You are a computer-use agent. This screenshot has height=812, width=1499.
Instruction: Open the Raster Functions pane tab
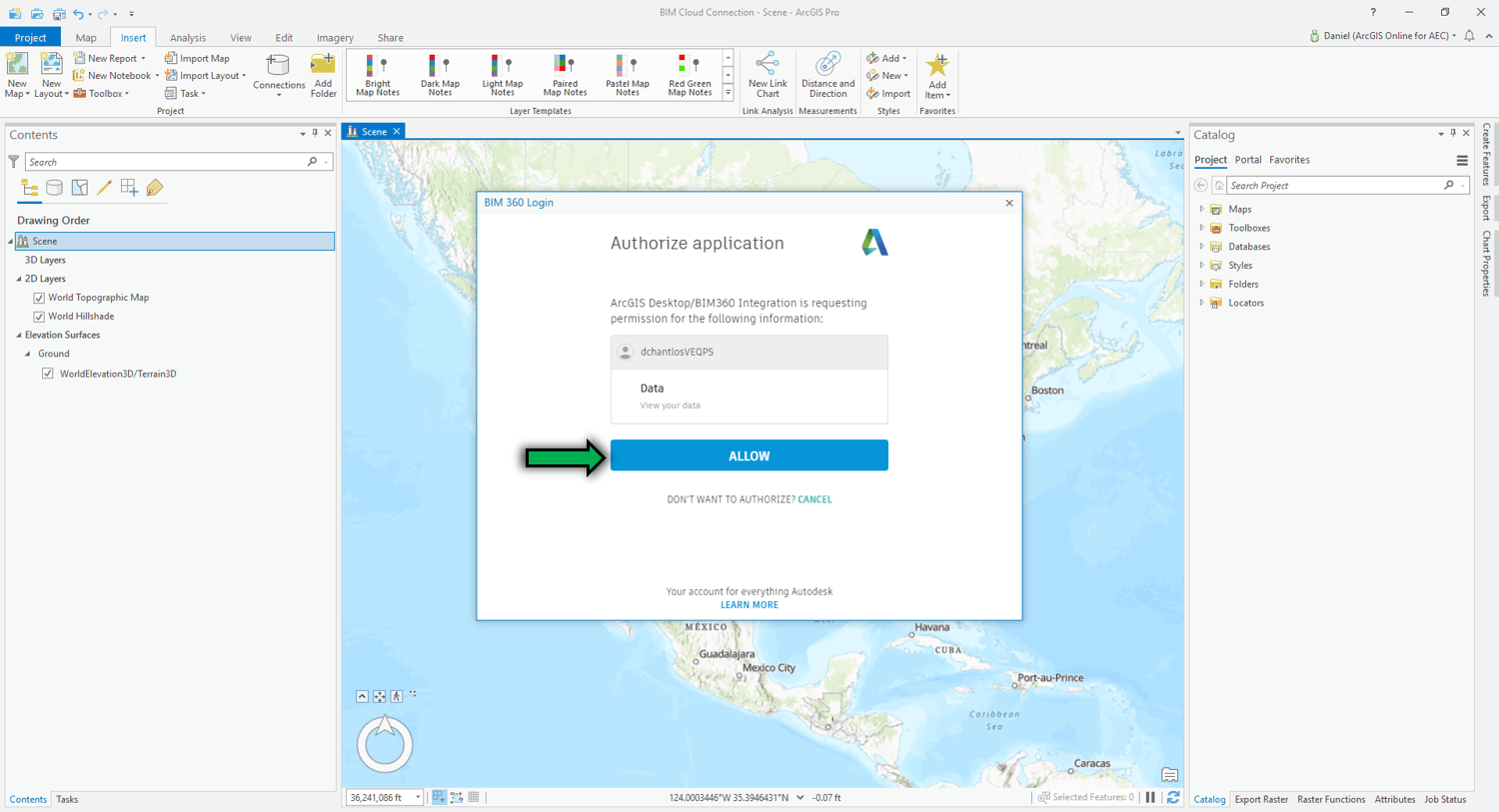1331,799
